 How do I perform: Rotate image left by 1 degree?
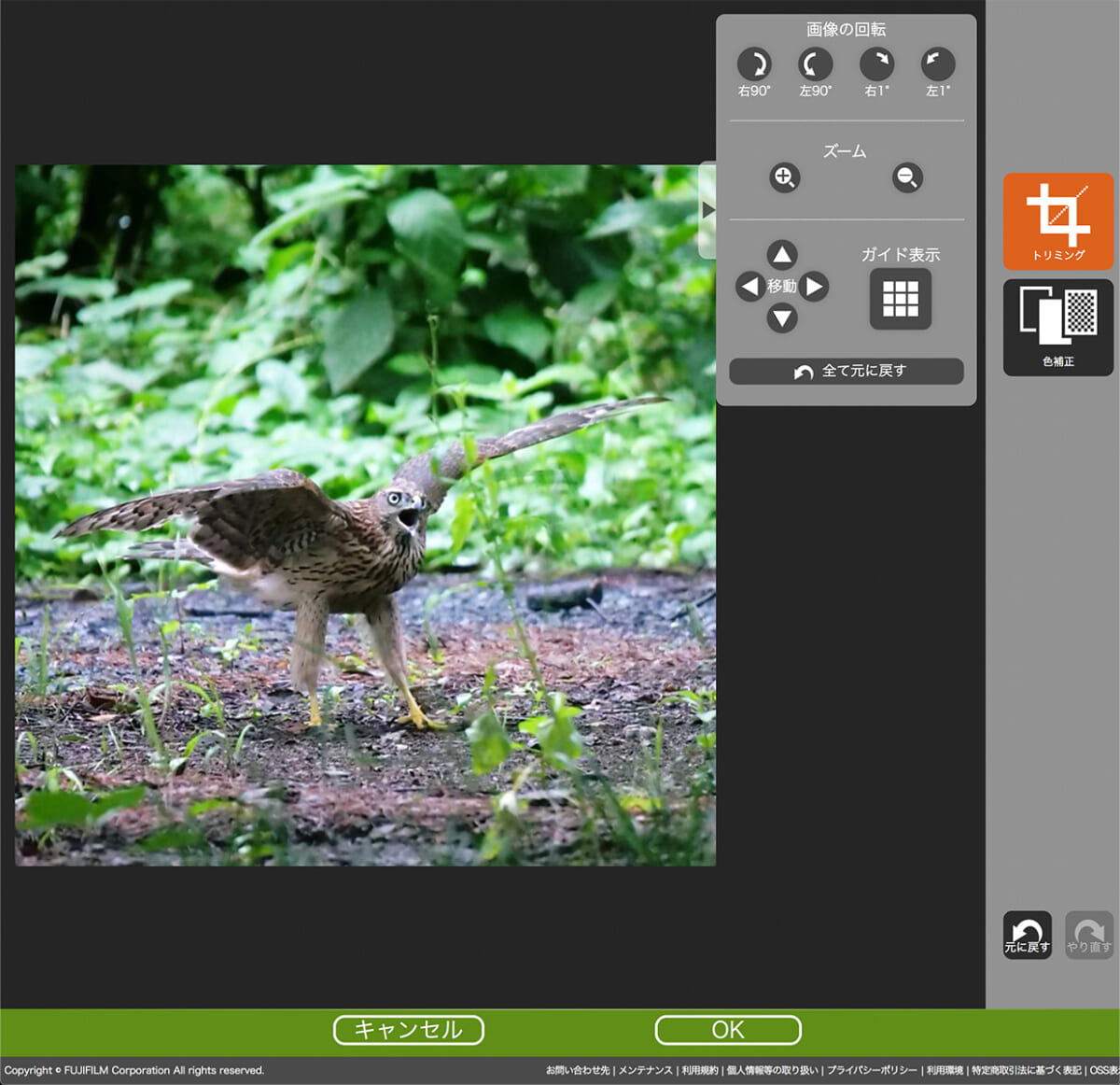(938, 64)
